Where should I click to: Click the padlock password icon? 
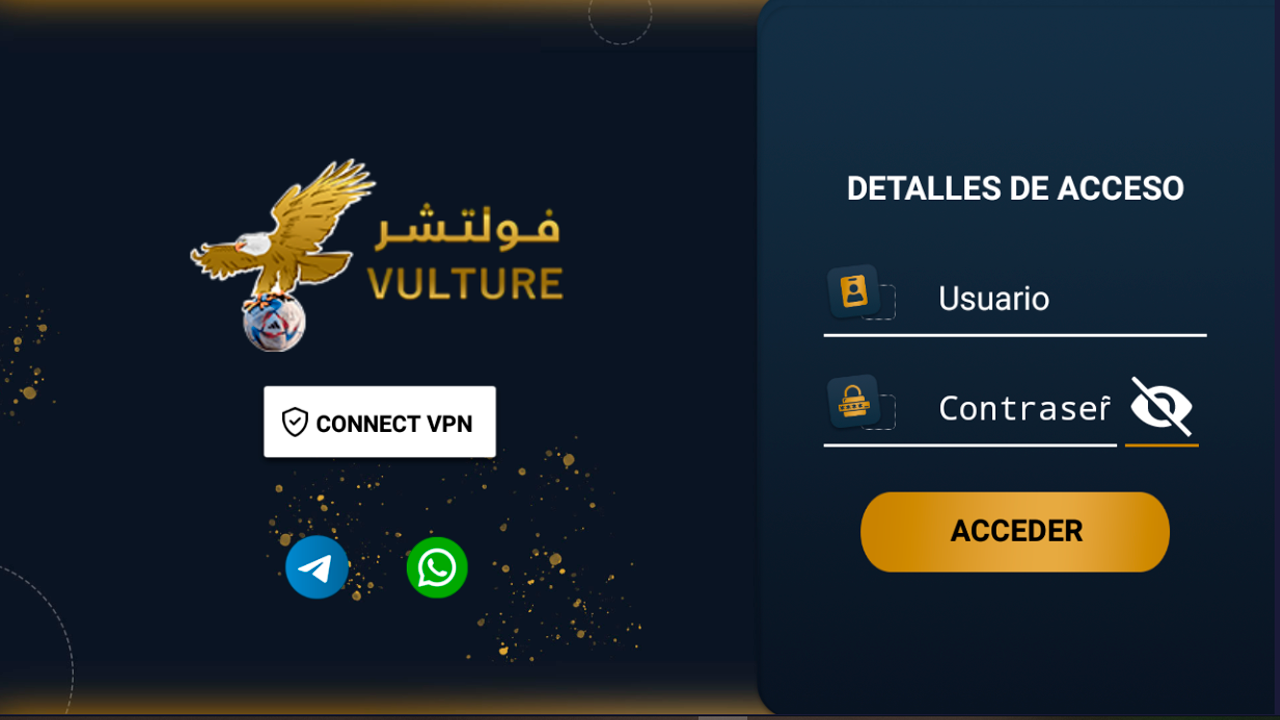854,401
